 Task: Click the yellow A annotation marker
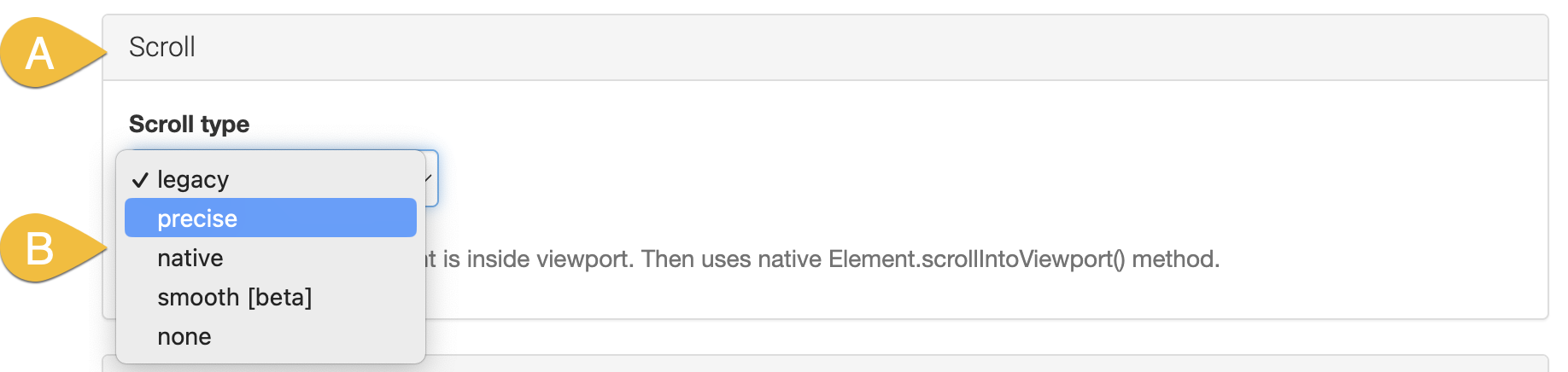click(41, 53)
